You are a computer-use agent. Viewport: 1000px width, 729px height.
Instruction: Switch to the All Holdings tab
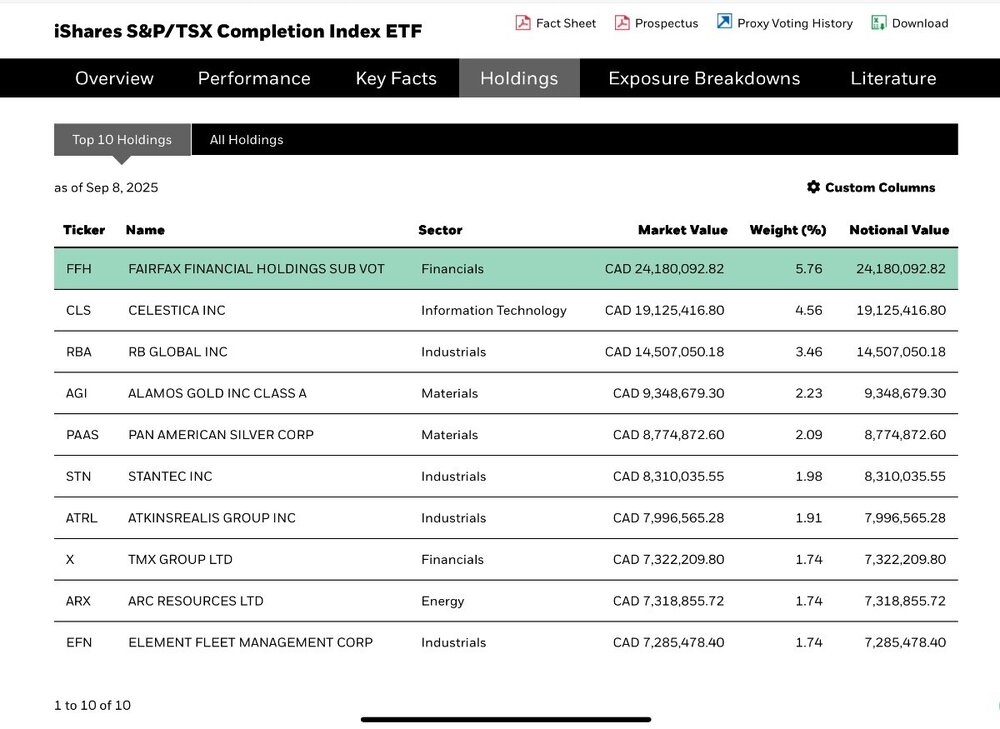tap(246, 140)
